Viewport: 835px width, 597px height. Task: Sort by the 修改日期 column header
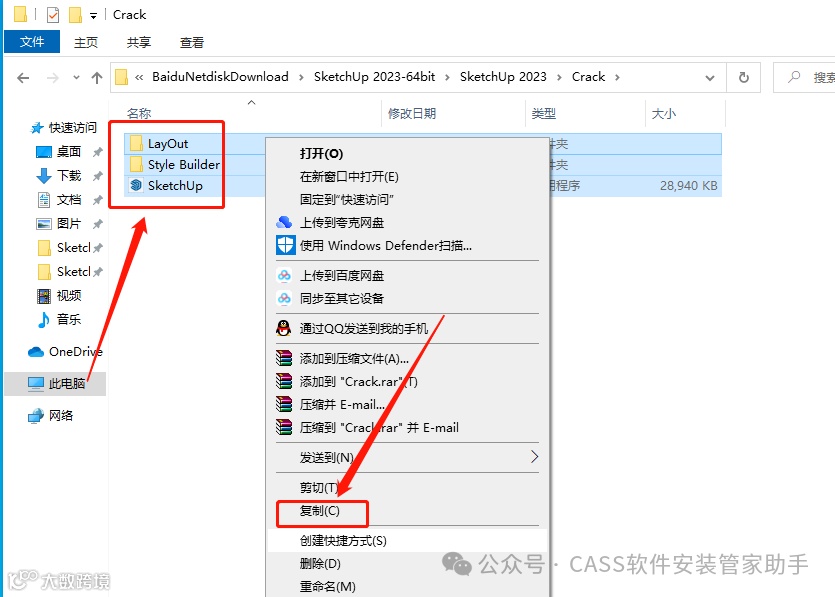(412, 113)
